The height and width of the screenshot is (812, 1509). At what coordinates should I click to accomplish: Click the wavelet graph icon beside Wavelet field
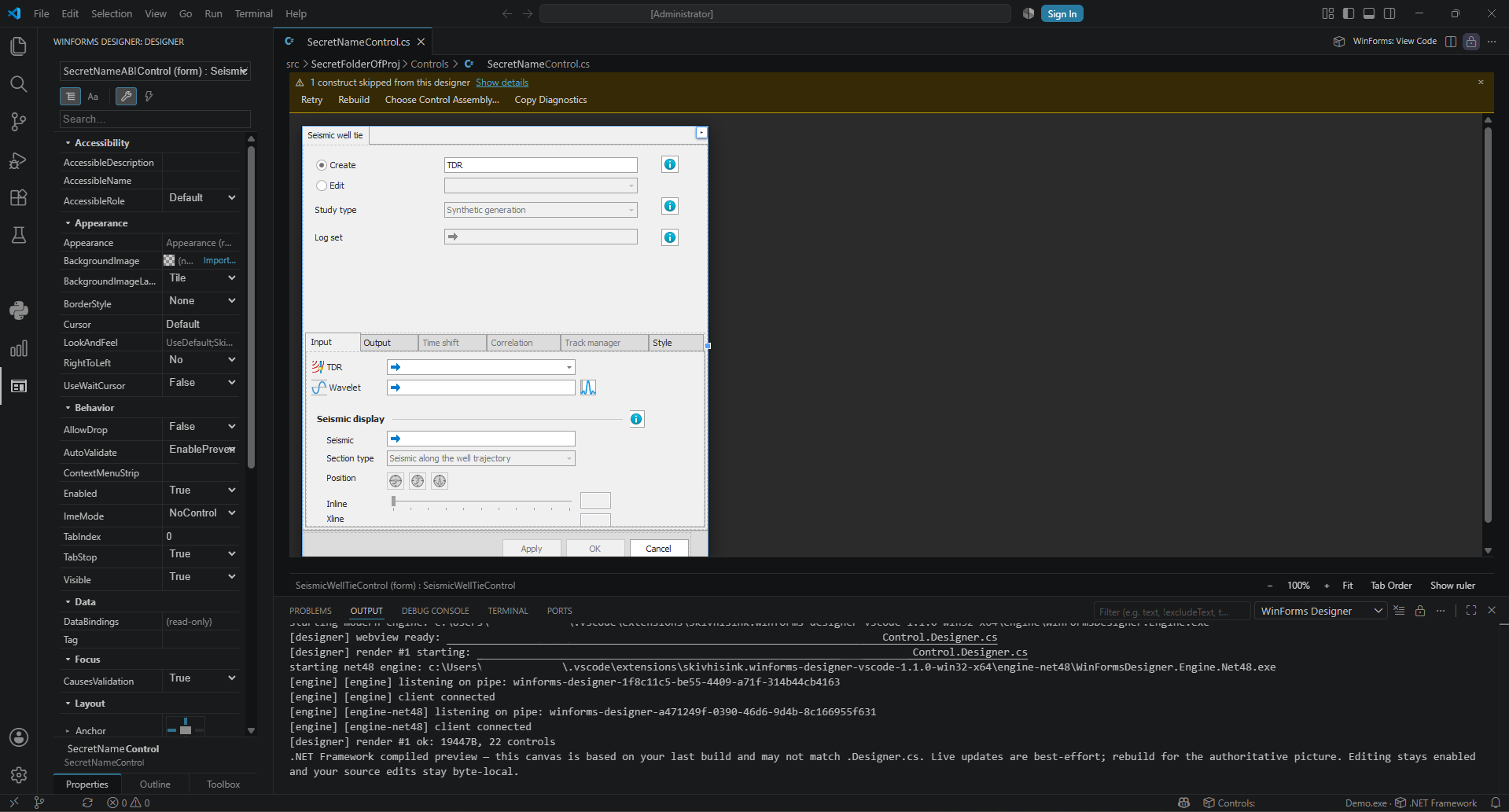588,388
